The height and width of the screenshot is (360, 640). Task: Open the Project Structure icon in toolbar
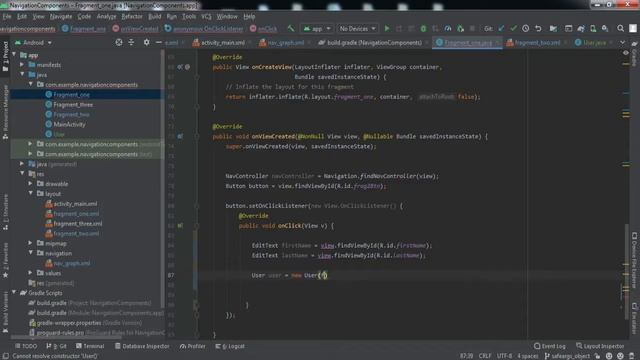pos(553,29)
